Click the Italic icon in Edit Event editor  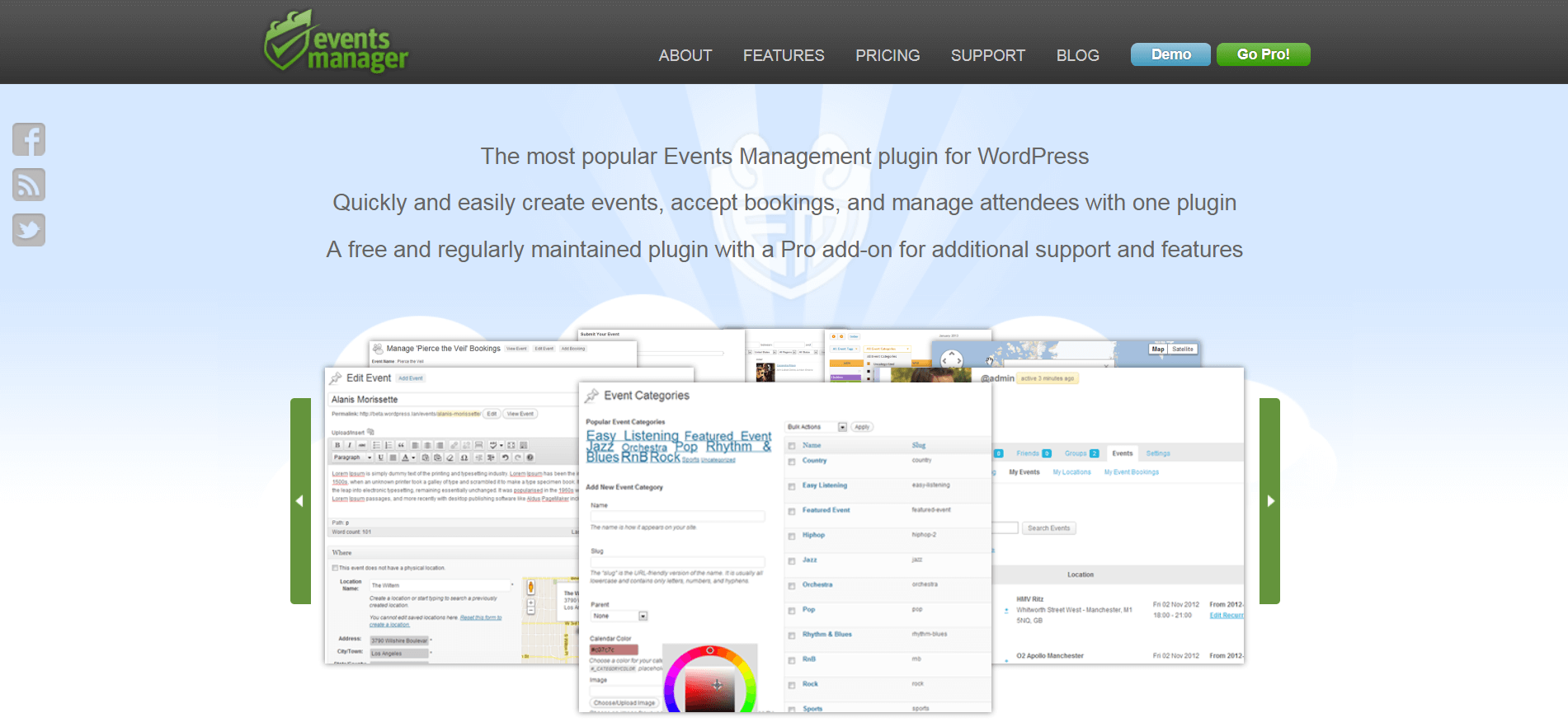pyautogui.click(x=350, y=445)
